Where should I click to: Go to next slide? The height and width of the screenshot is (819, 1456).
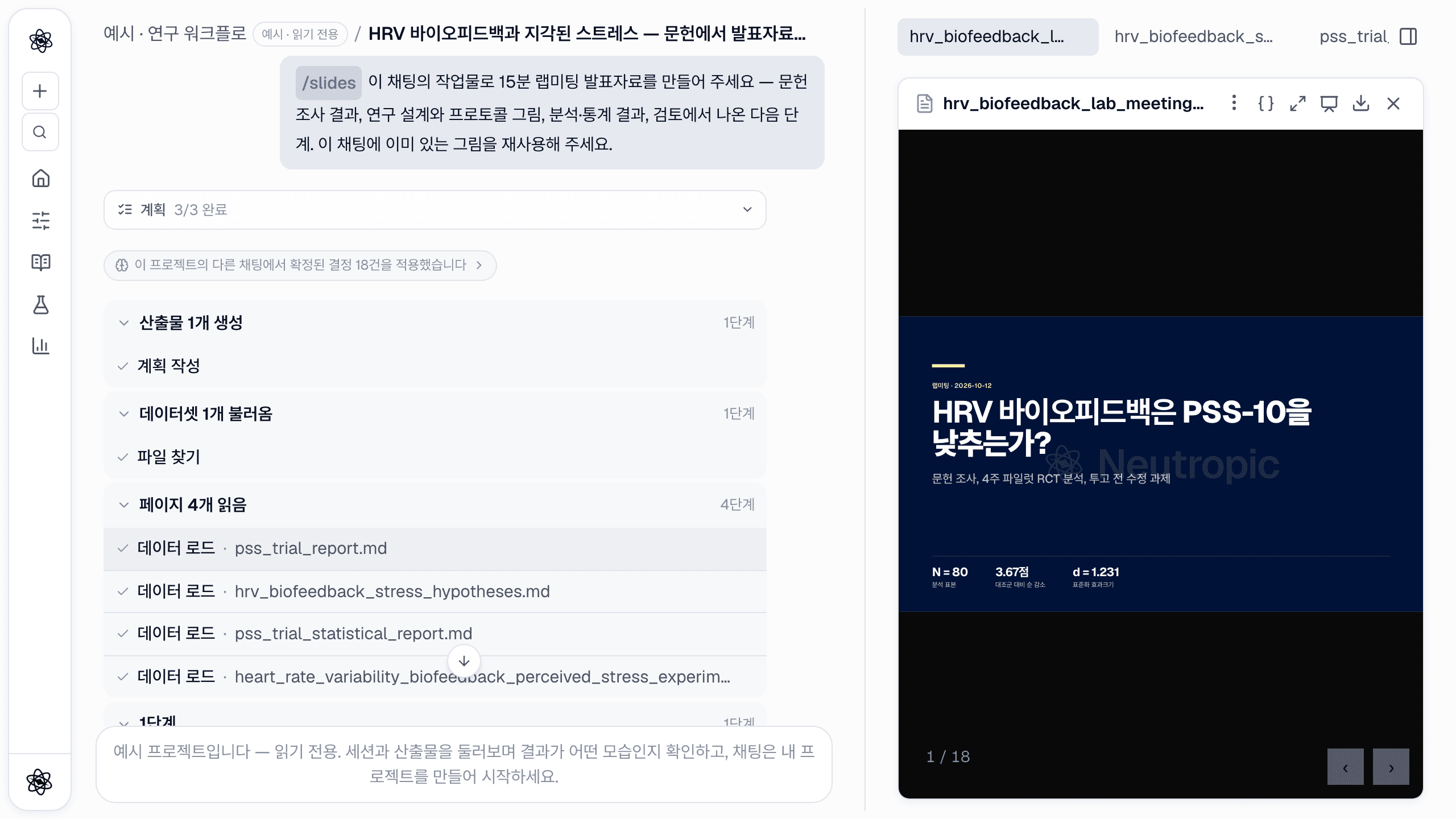pyautogui.click(x=1391, y=767)
